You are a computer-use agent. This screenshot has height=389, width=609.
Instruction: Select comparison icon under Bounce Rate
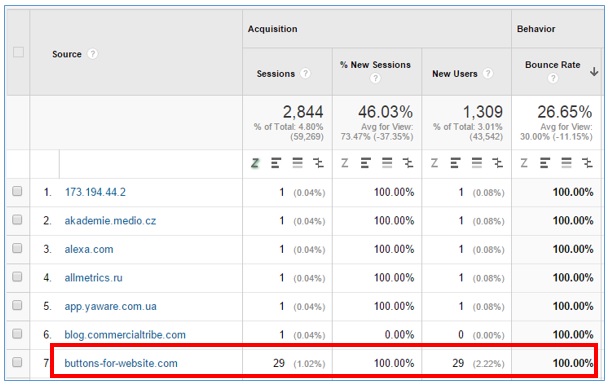point(587,163)
